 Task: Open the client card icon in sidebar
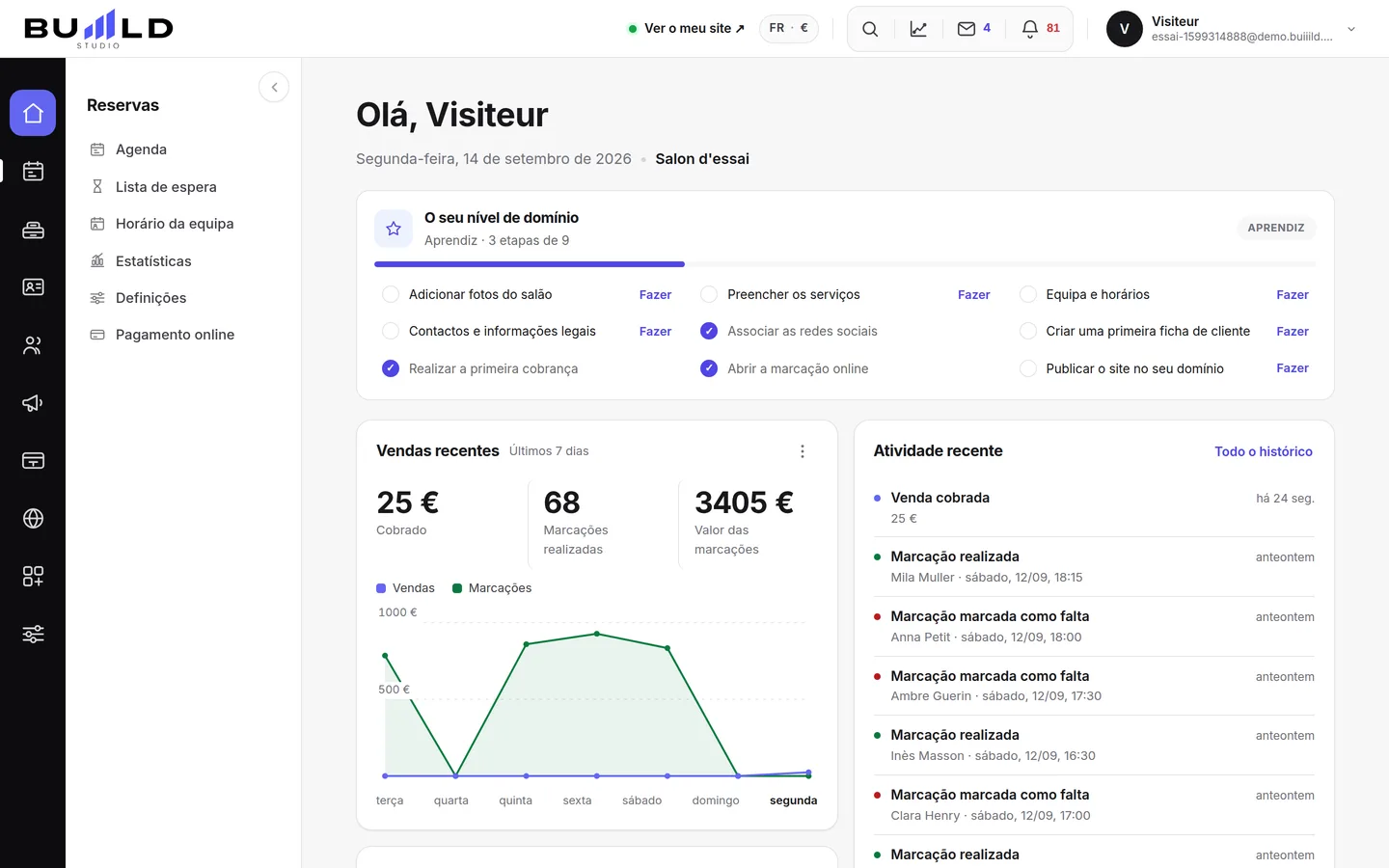[33, 287]
